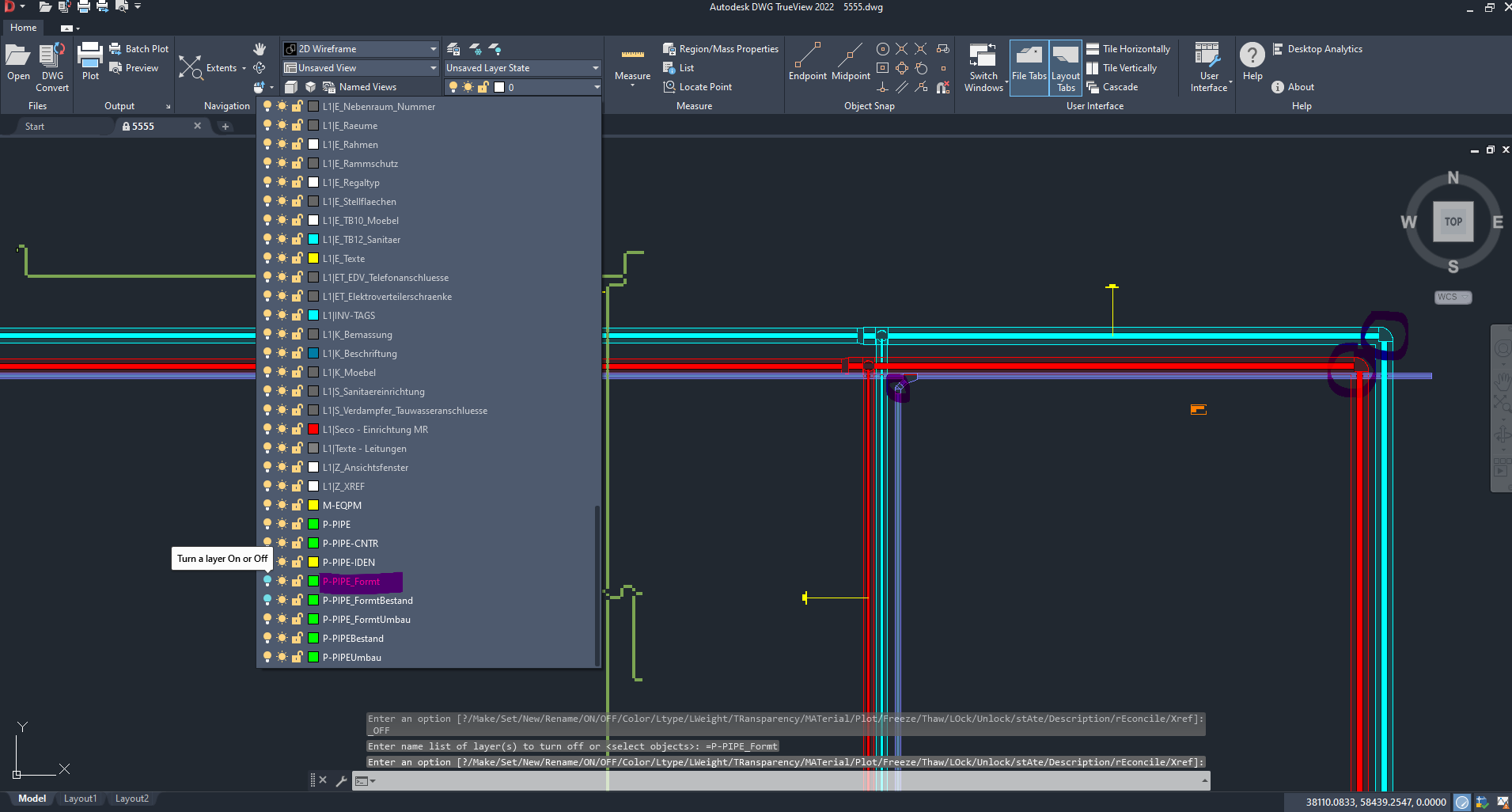
Task: Open the Start file tab
Action: (x=35, y=127)
